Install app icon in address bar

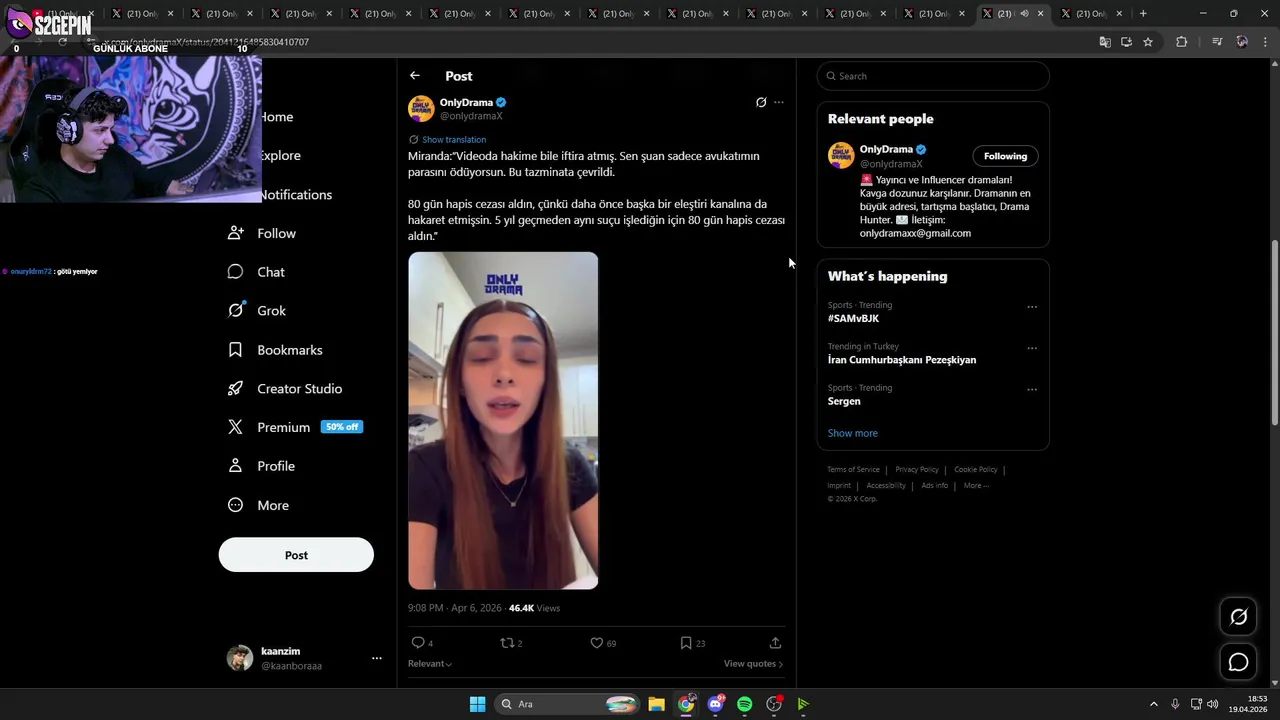point(1126,42)
